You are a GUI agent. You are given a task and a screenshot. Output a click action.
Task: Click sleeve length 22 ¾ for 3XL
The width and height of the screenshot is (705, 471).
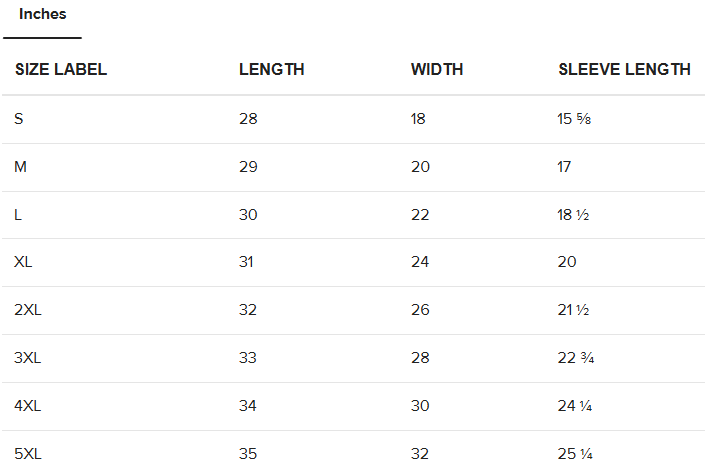tap(576, 358)
